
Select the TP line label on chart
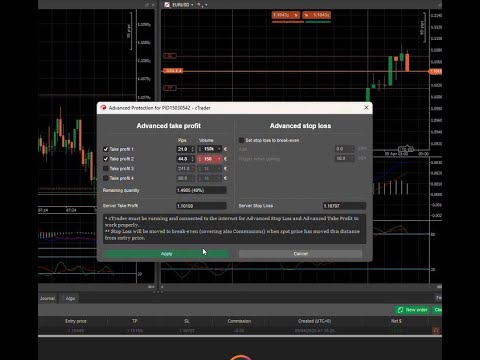170,88
